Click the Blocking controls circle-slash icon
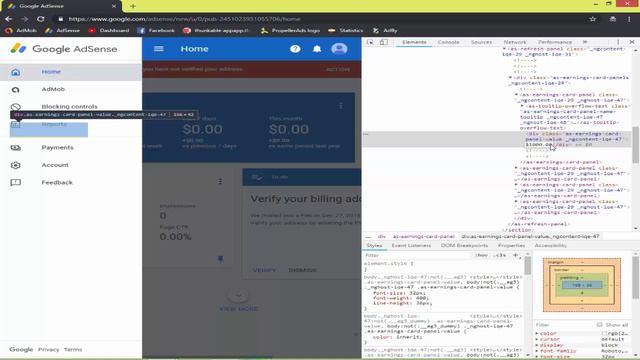Viewport: 640px width, 360px height. pos(16,107)
